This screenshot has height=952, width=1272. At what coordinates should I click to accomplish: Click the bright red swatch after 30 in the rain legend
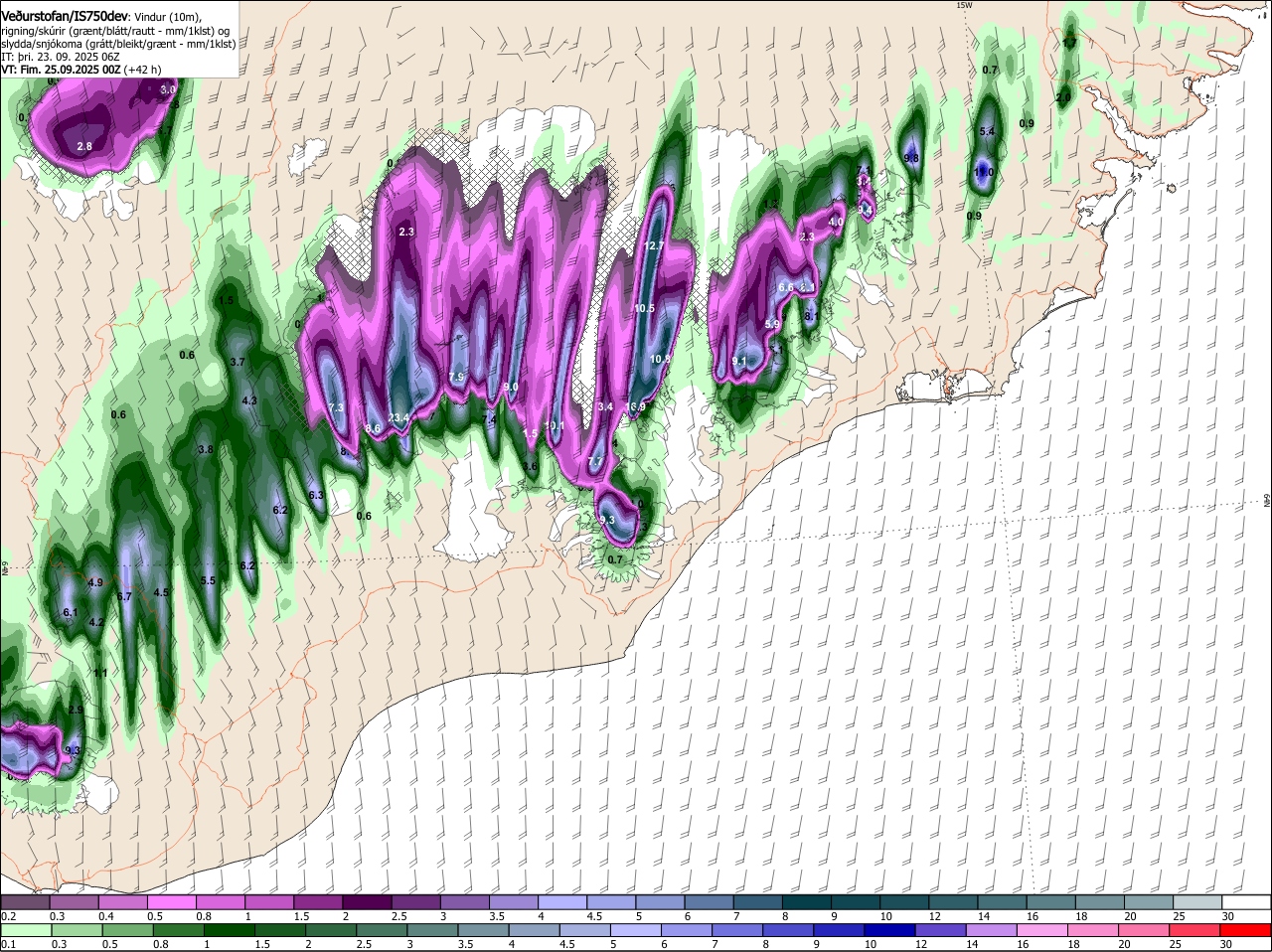click(1248, 930)
